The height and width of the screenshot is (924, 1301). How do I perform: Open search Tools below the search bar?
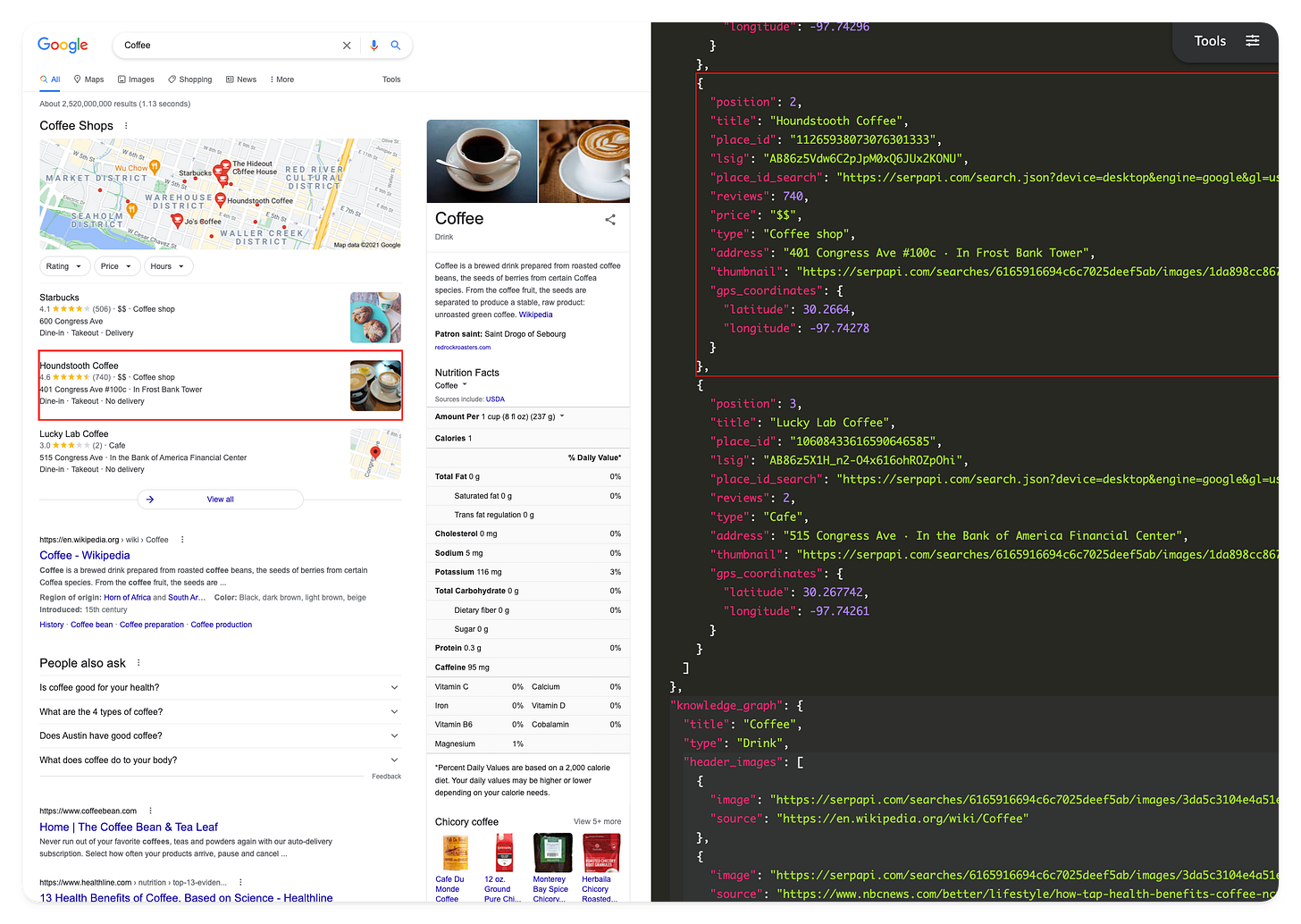391,80
